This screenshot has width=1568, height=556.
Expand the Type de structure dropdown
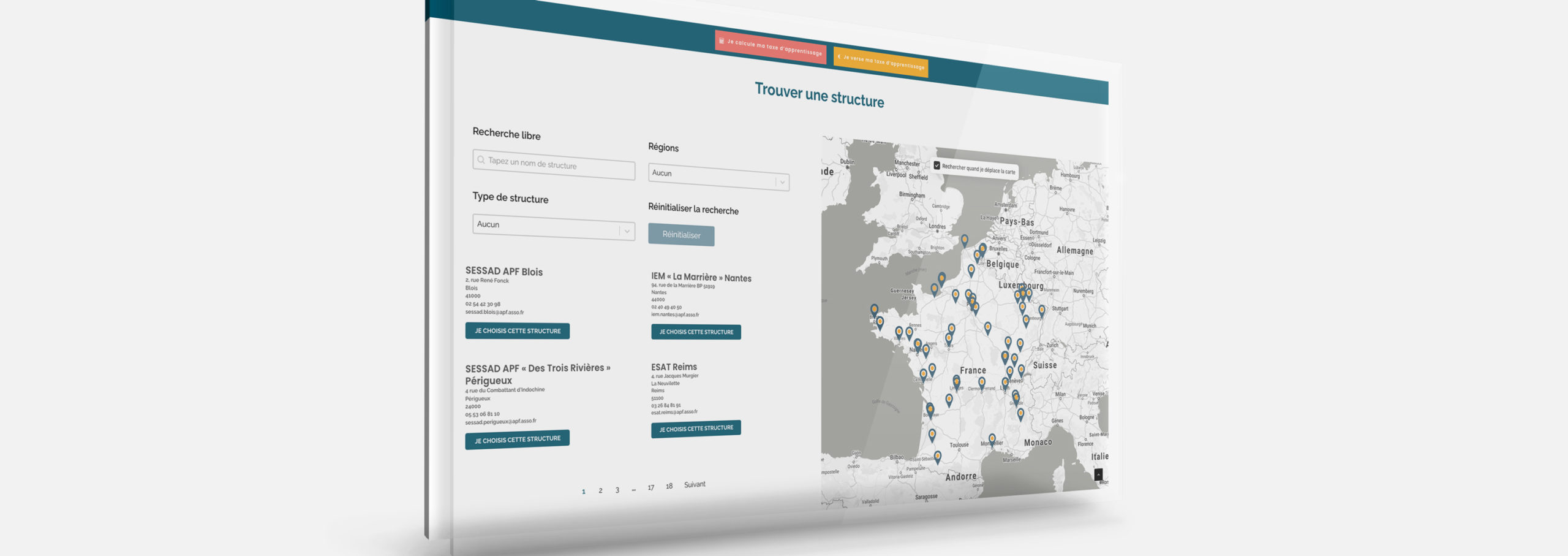pyautogui.click(x=553, y=227)
